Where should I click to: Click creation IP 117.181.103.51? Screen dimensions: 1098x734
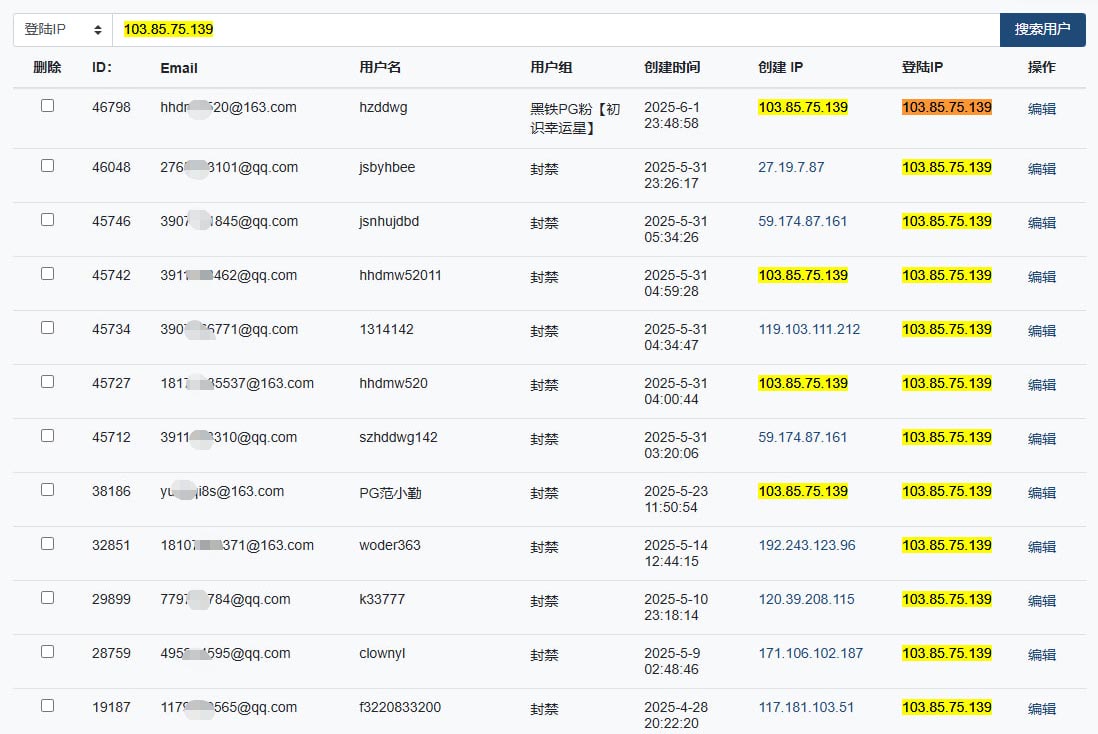click(806, 707)
